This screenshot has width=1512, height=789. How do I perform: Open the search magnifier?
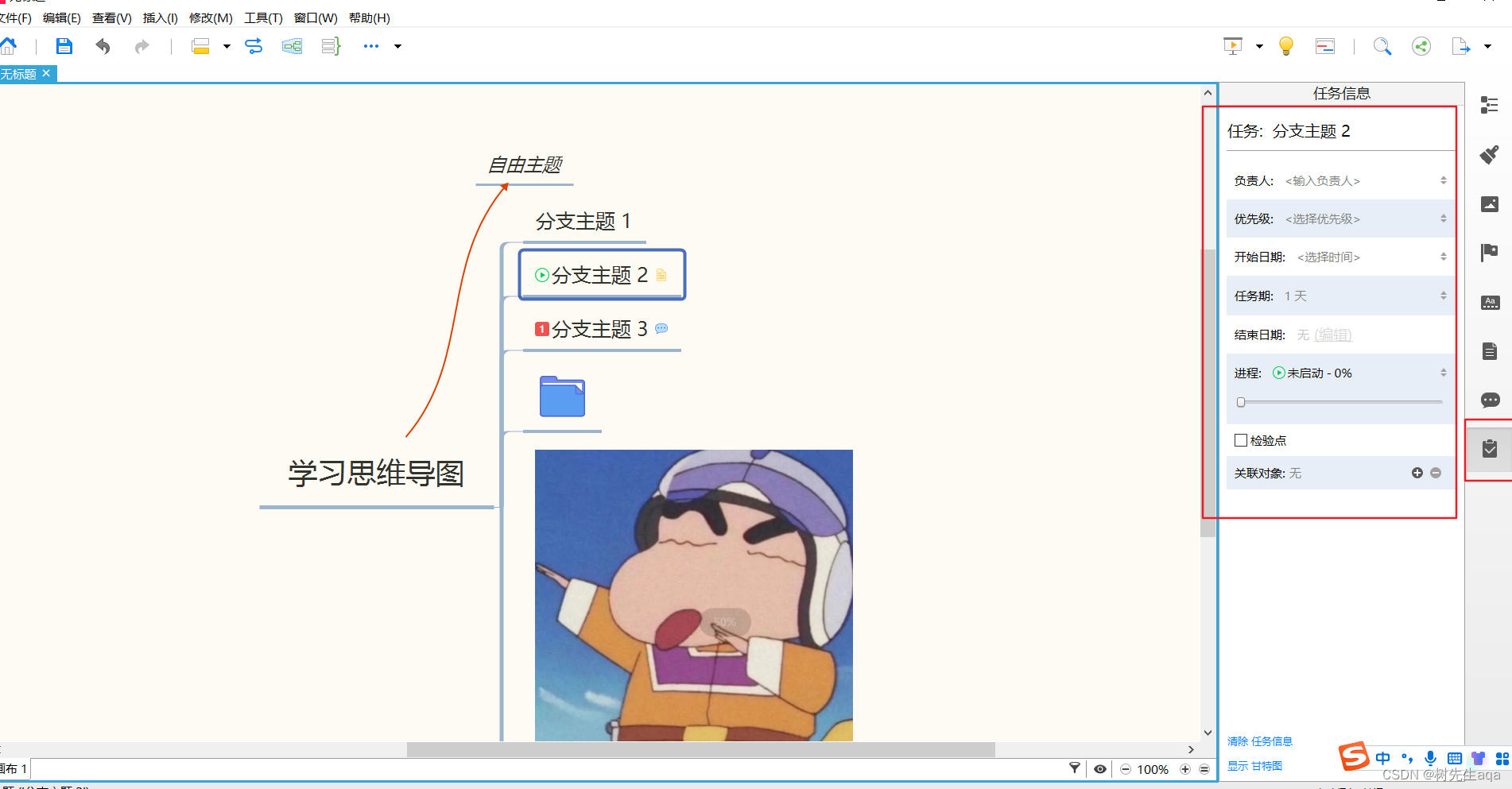tap(1382, 46)
